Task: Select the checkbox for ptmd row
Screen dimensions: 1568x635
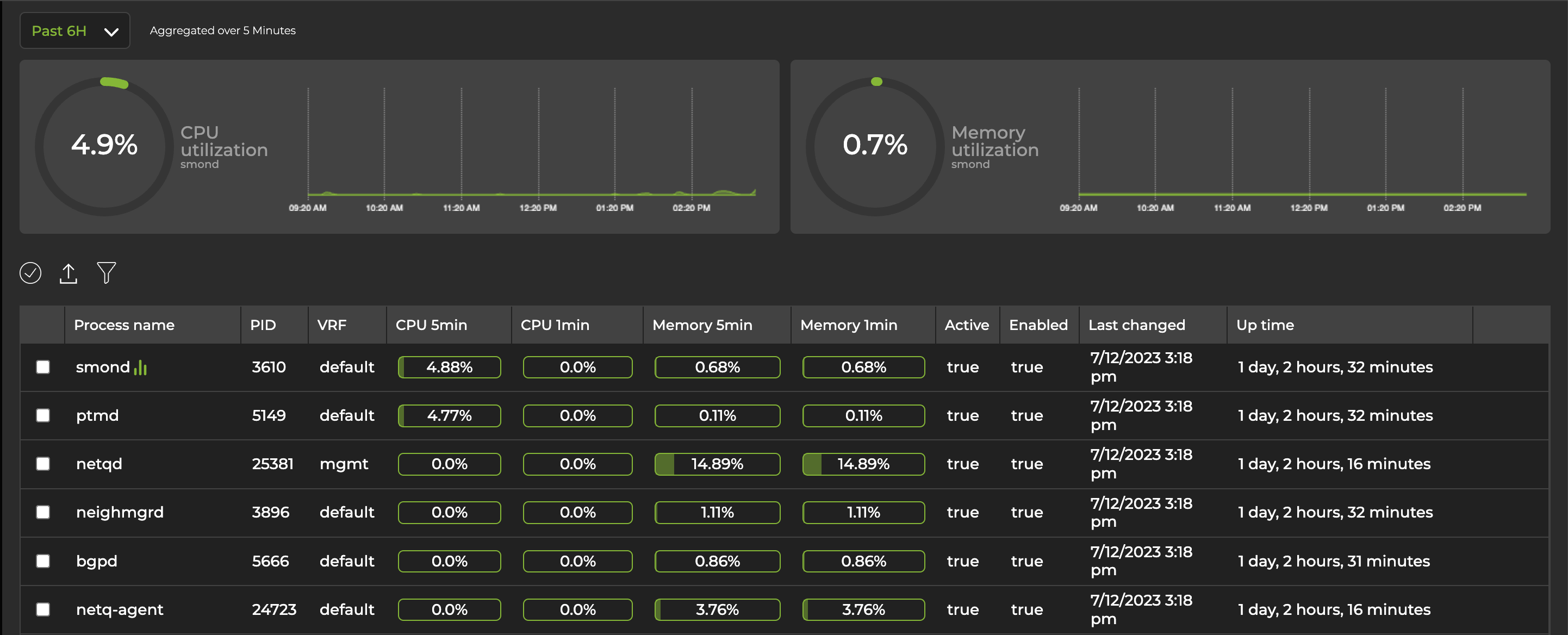Action: click(43, 415)
